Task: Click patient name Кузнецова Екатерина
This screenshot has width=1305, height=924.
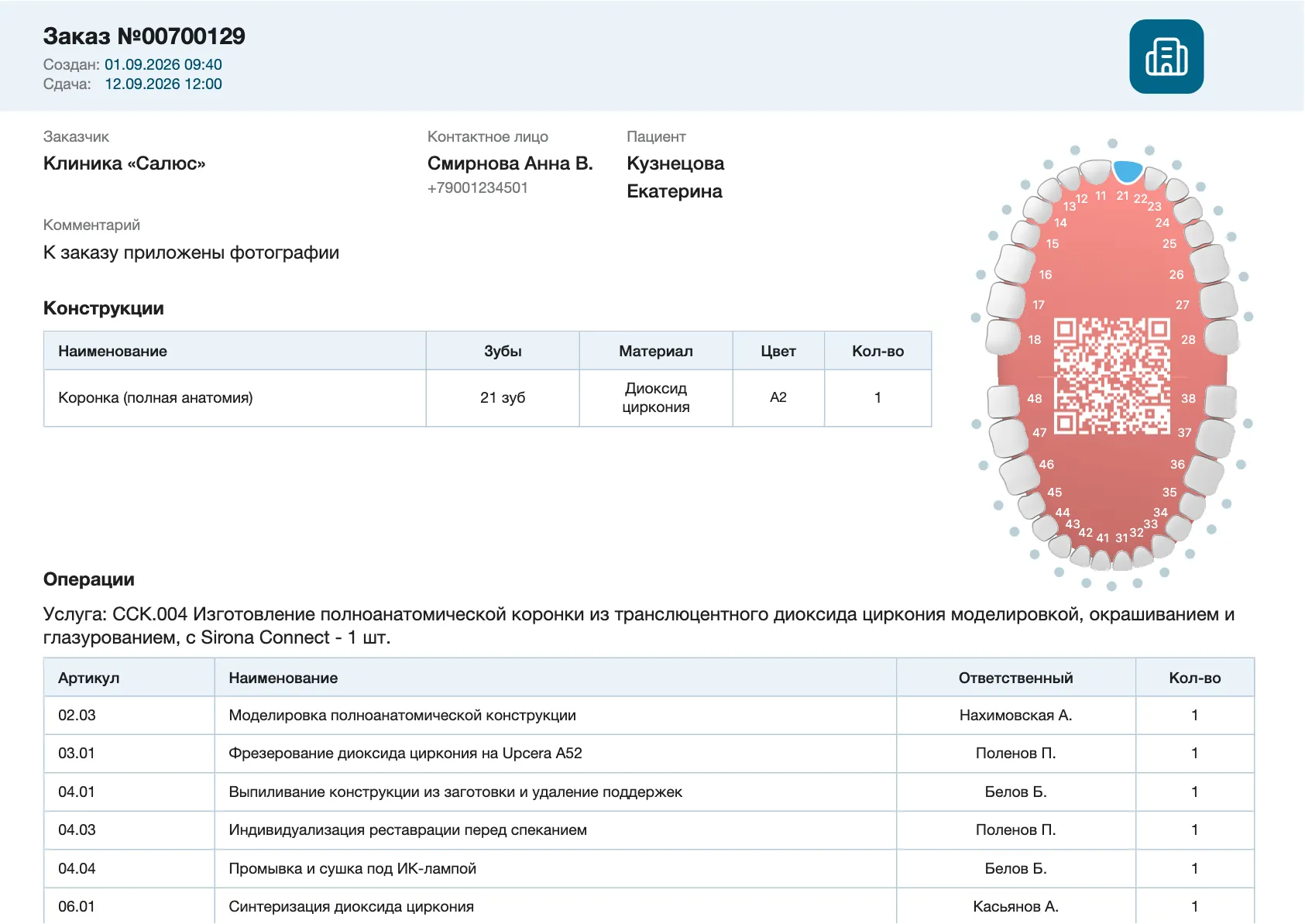Action: pos(675,177)
